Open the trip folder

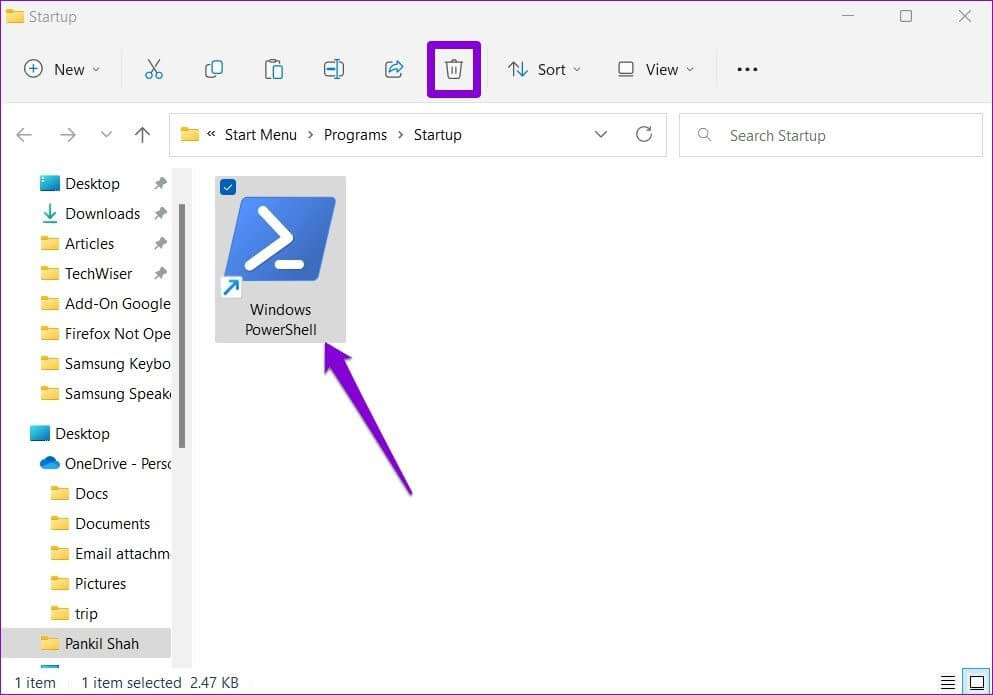click(86, 613)
